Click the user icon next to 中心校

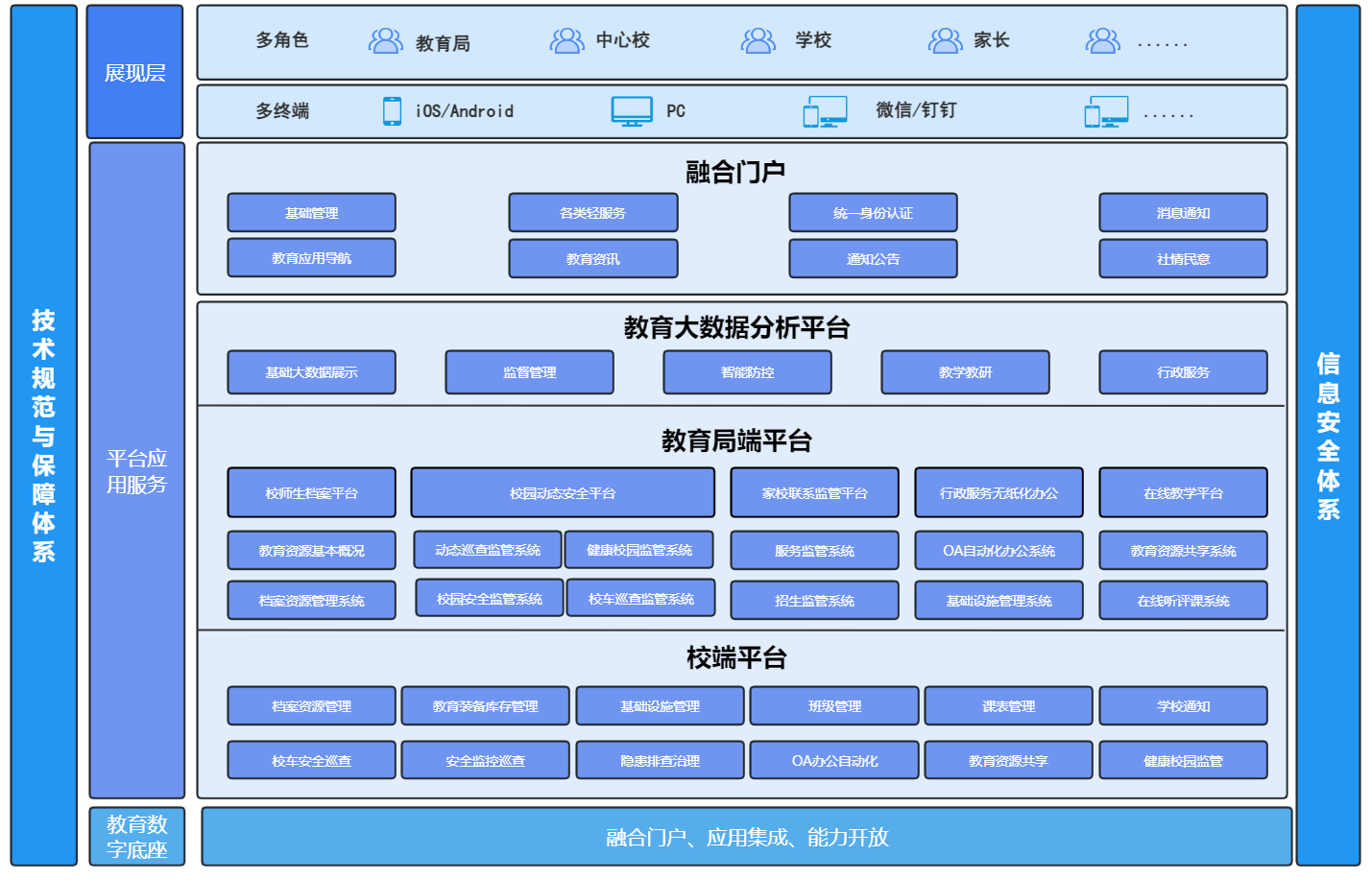point(566,40)
